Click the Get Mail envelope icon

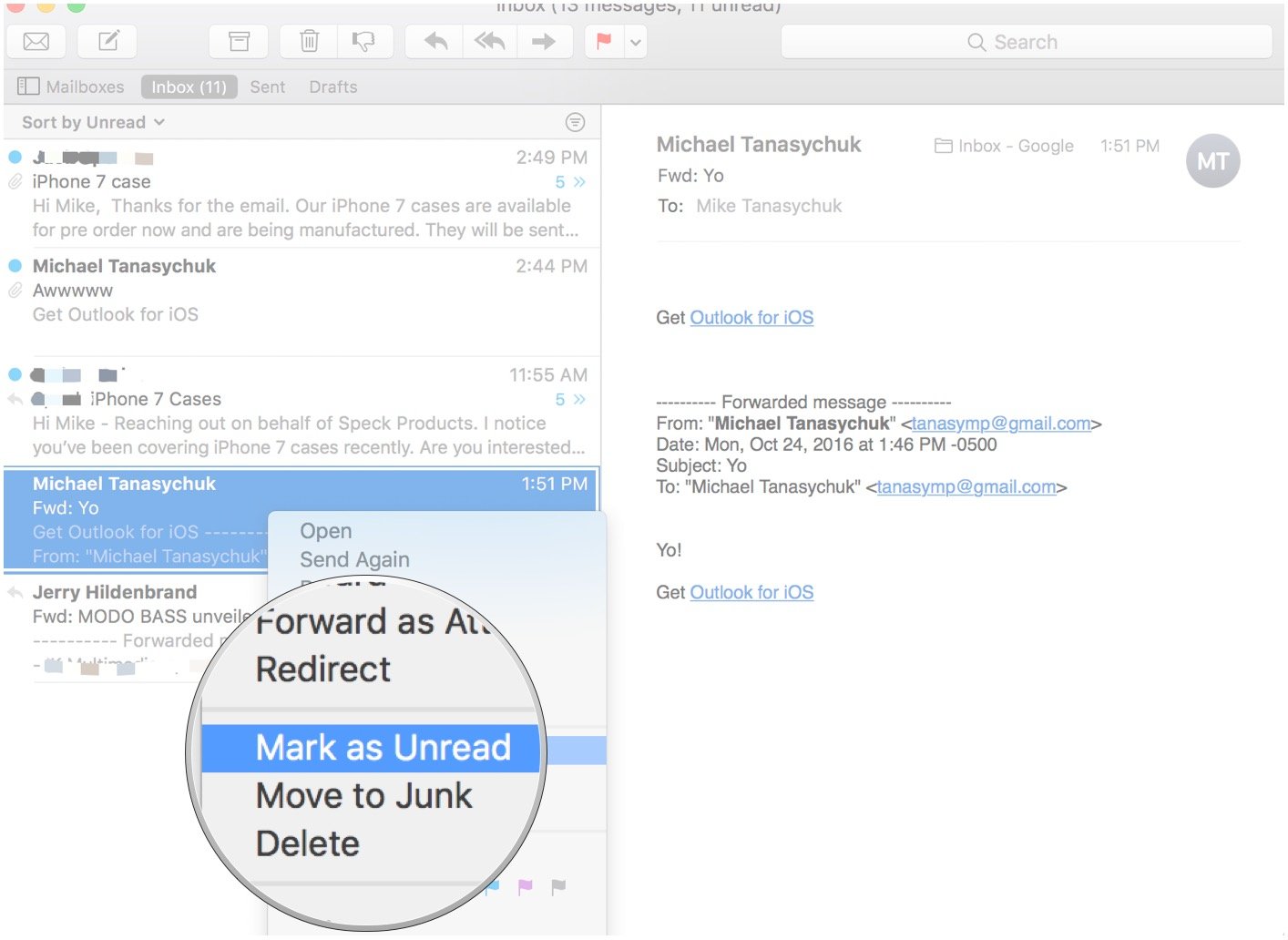pos(36,42)
